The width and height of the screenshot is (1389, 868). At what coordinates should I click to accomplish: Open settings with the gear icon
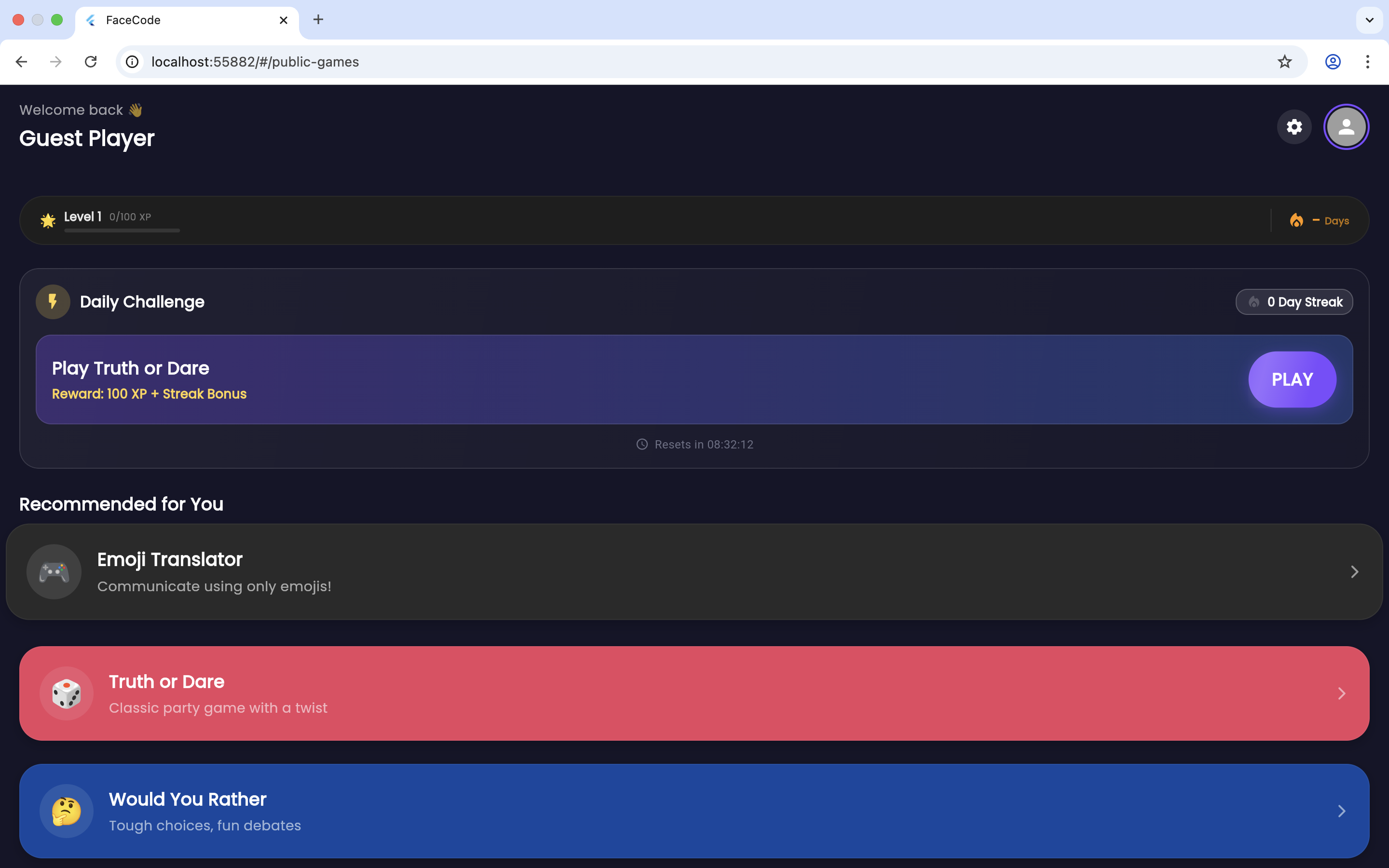(x=1294, y=127)
